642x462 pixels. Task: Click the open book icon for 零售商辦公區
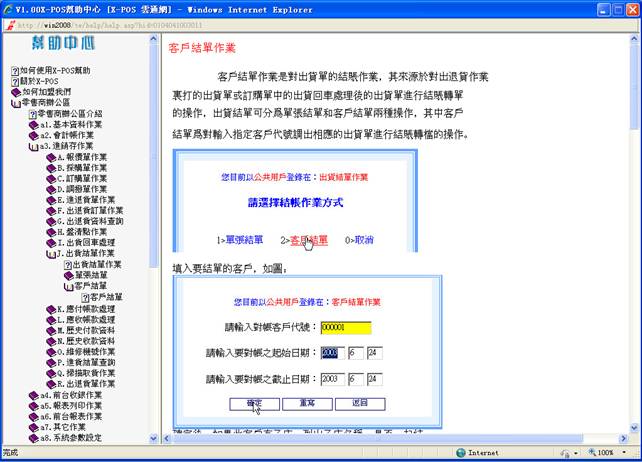coord(16,102)
